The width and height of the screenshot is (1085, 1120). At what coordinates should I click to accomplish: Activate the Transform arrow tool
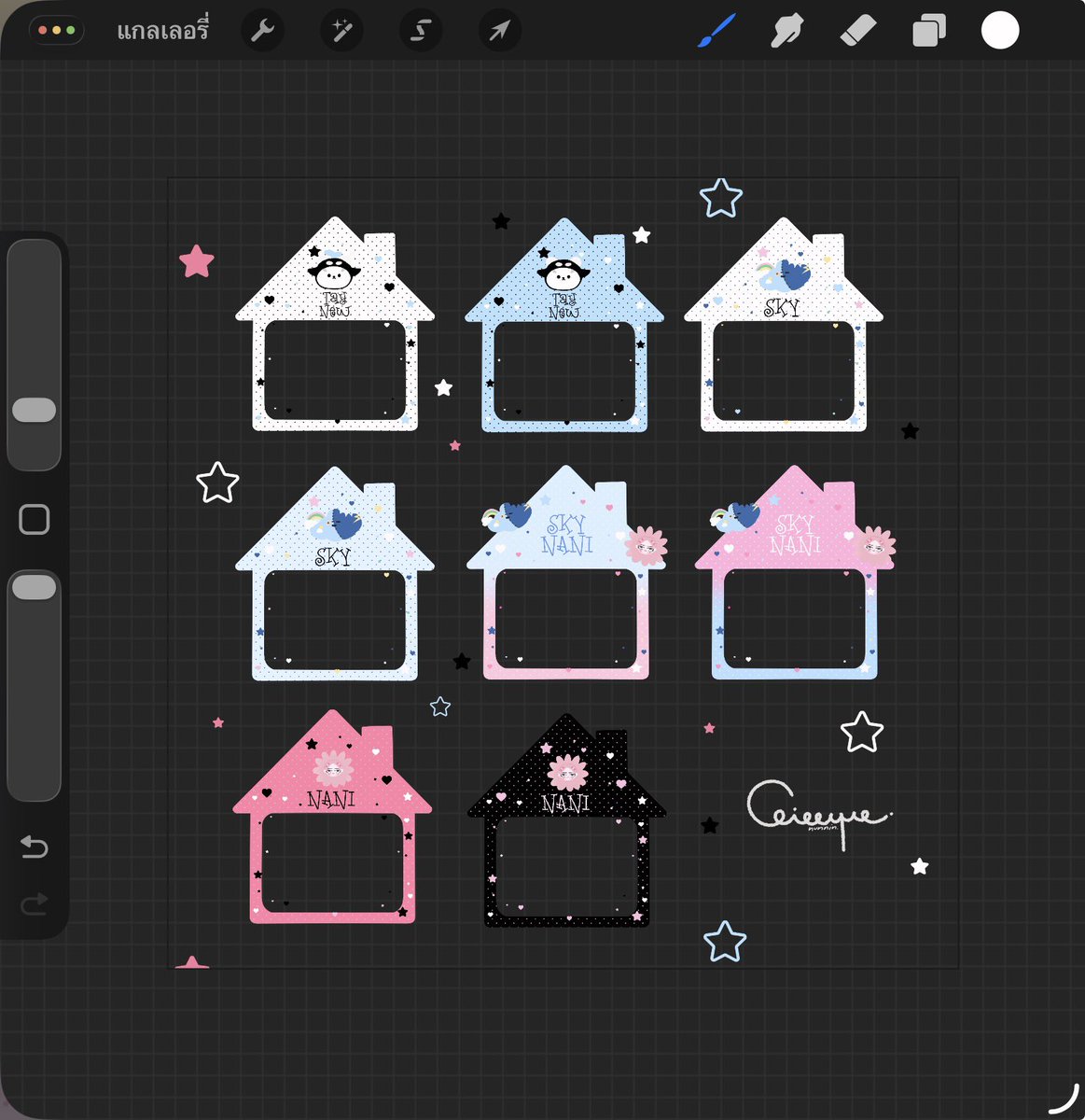pyautogui.click(x=500, y=32)
